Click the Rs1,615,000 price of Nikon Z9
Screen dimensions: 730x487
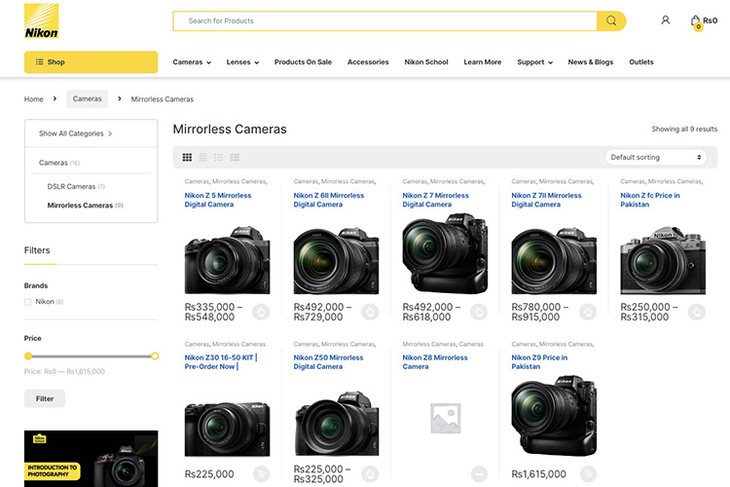point(539,474)
